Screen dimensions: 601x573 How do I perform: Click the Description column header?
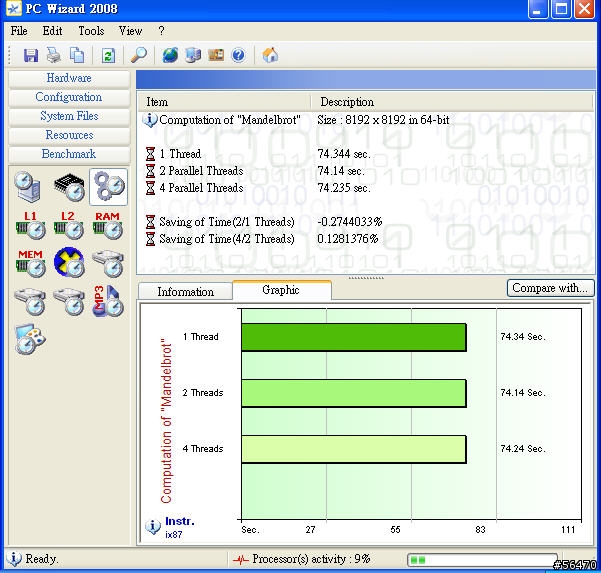[x=452, y=102]
